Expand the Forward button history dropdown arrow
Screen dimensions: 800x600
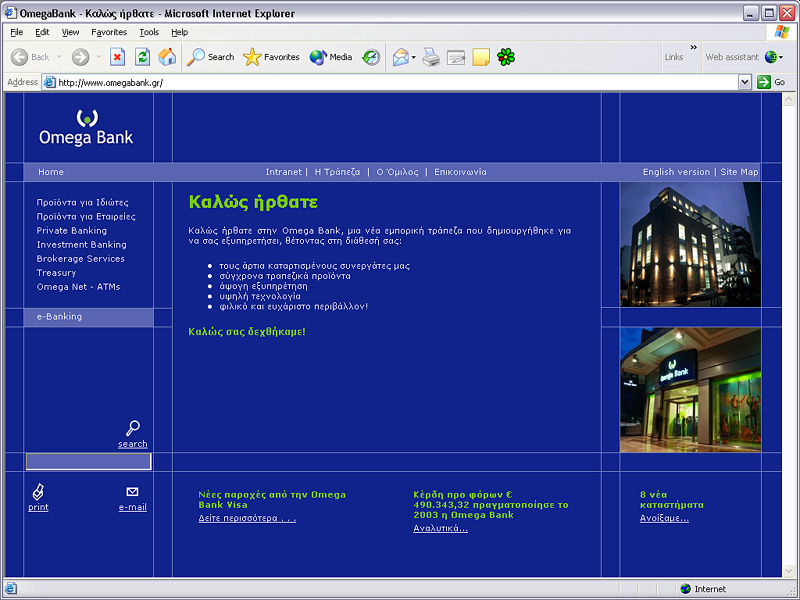click(98, 57)
